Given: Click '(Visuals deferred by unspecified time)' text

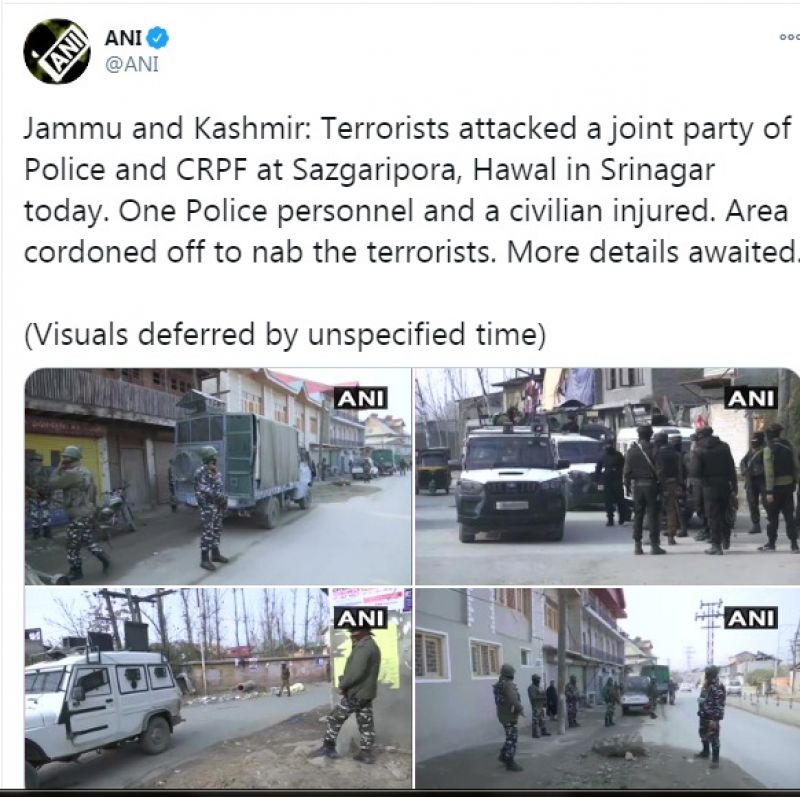Looking at the screenshot, I should tap(285, 335).
